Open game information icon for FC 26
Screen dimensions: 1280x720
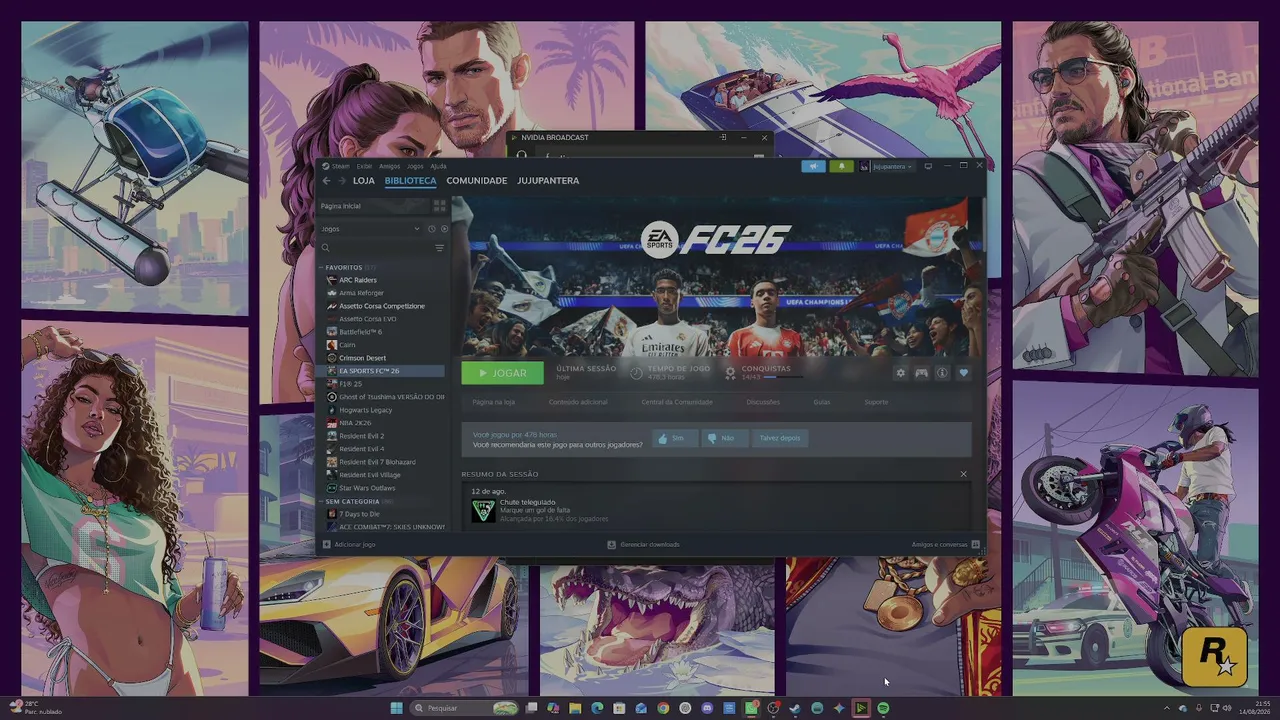(x=942, y=373)
